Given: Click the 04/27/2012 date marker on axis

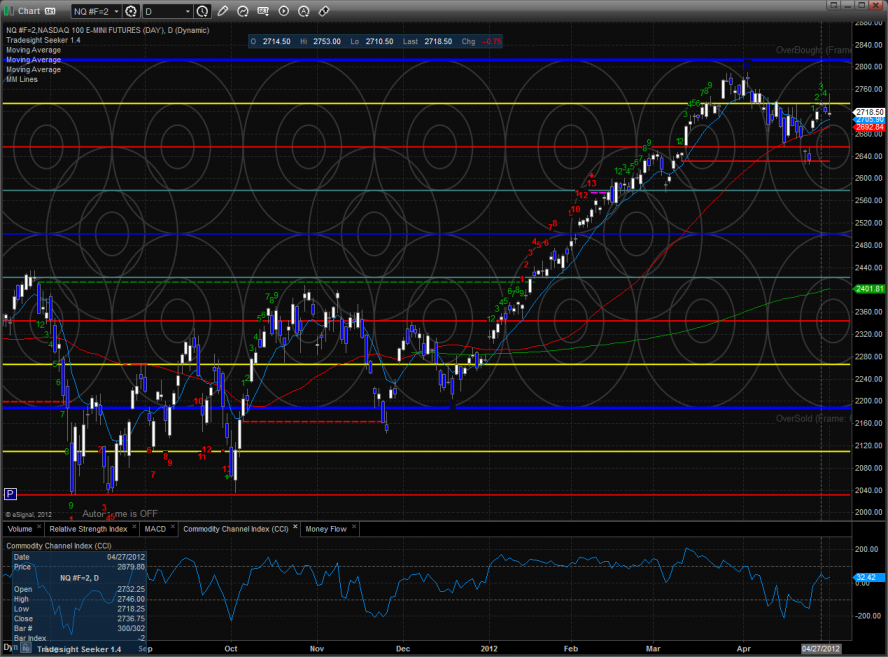Looking at the screenshot, I should coord(822,650).
